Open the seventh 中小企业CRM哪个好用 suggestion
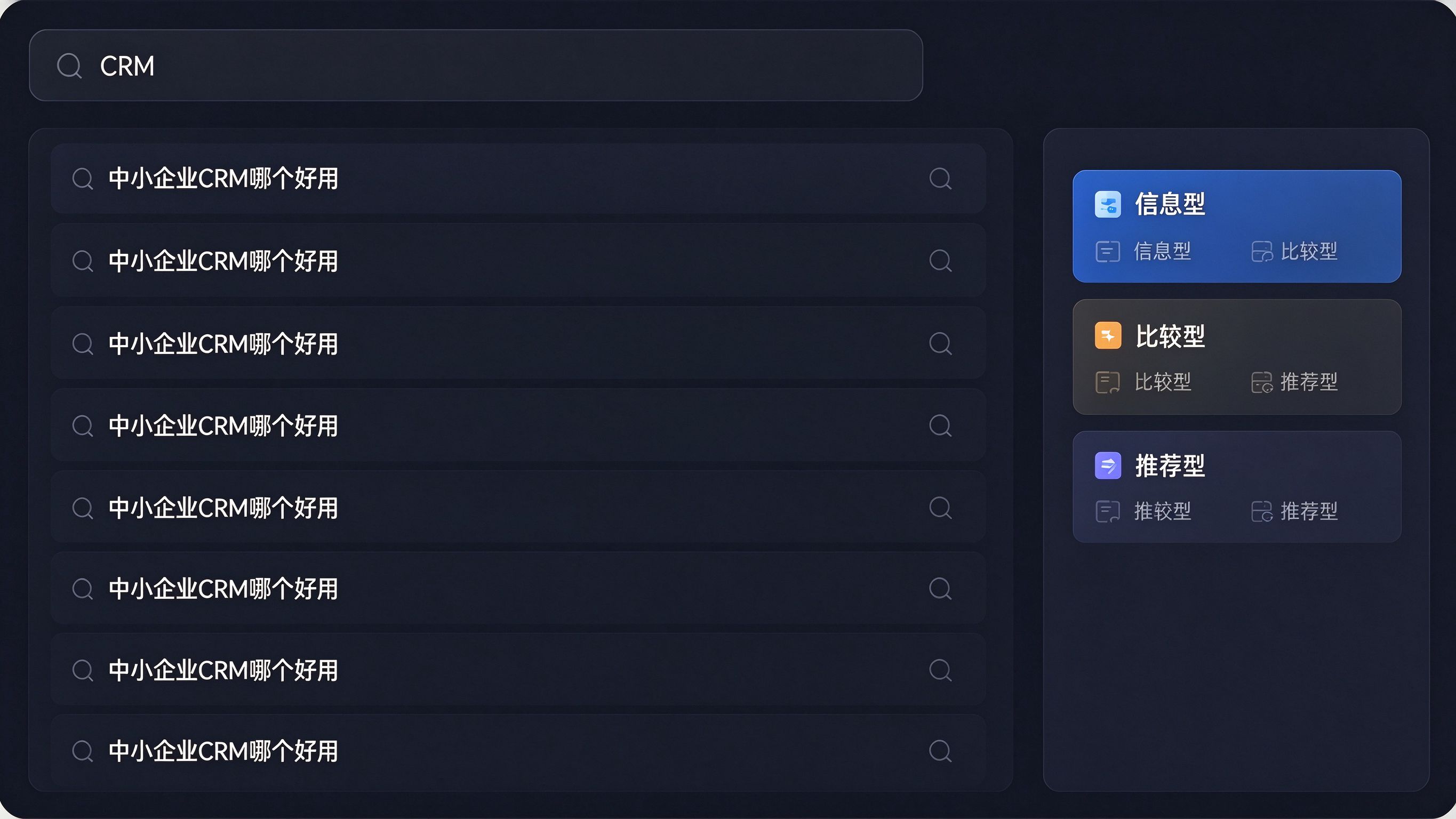1456x819 pixels. pyautogui.click(x=518, y=670)
